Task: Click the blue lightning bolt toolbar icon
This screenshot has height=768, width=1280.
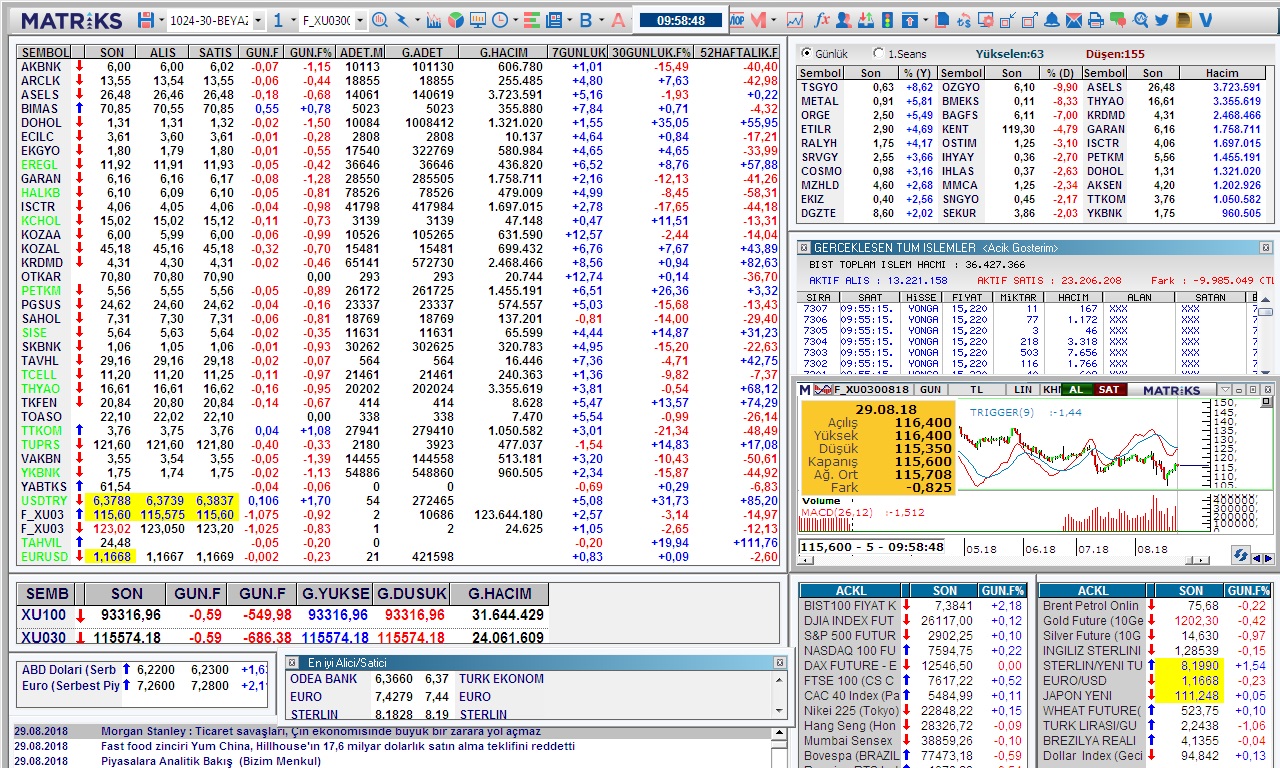Action: tap(402, 20)
